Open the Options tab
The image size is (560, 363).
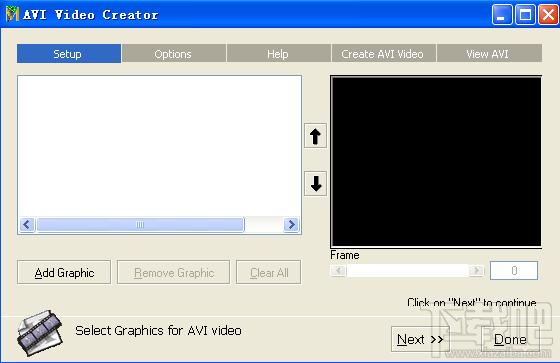point(174,54)
